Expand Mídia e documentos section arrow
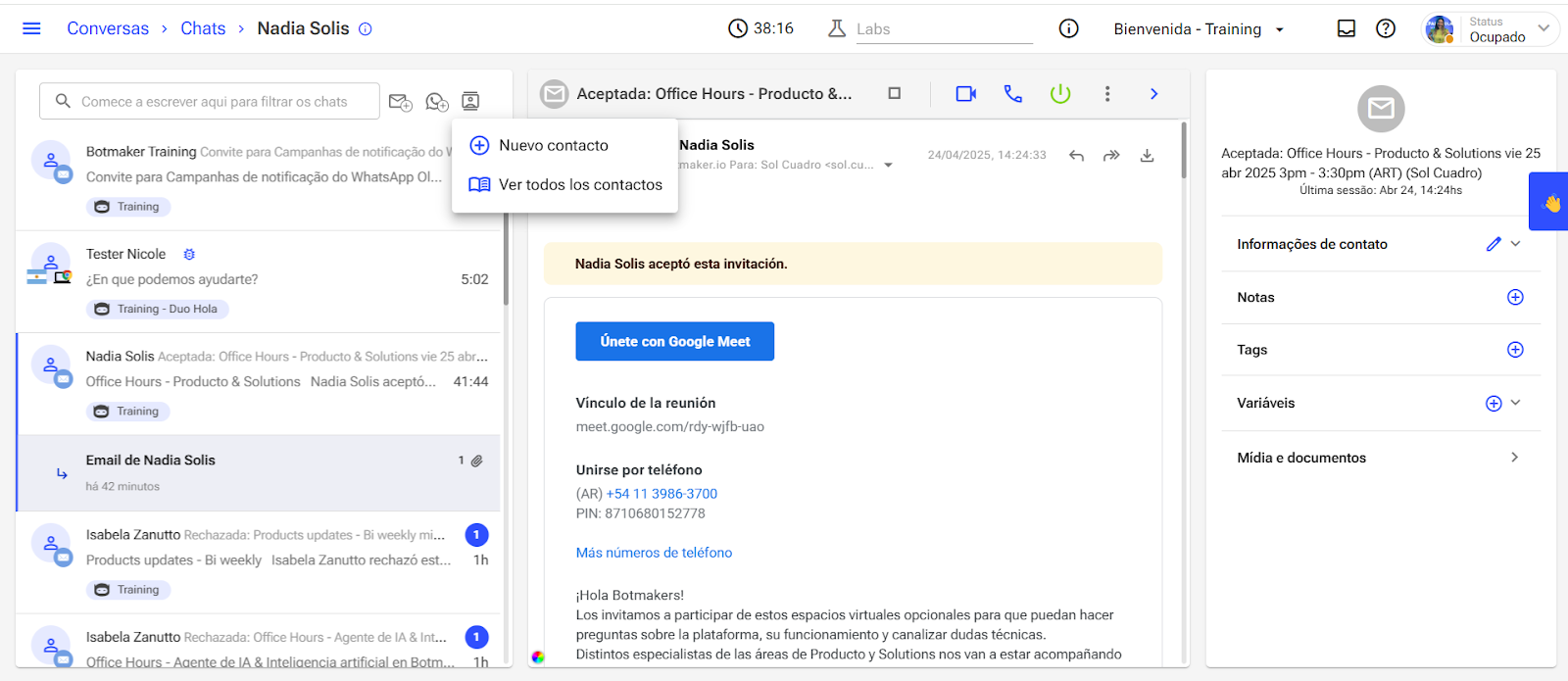The width and height of the screenshot is (1568, 681). (x=1515, y=458)
